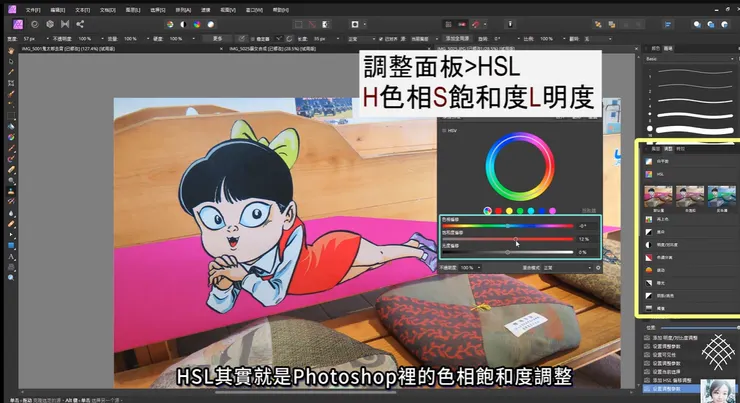
Task: Open HSL dialog settings gear
Action: [598, 268]
